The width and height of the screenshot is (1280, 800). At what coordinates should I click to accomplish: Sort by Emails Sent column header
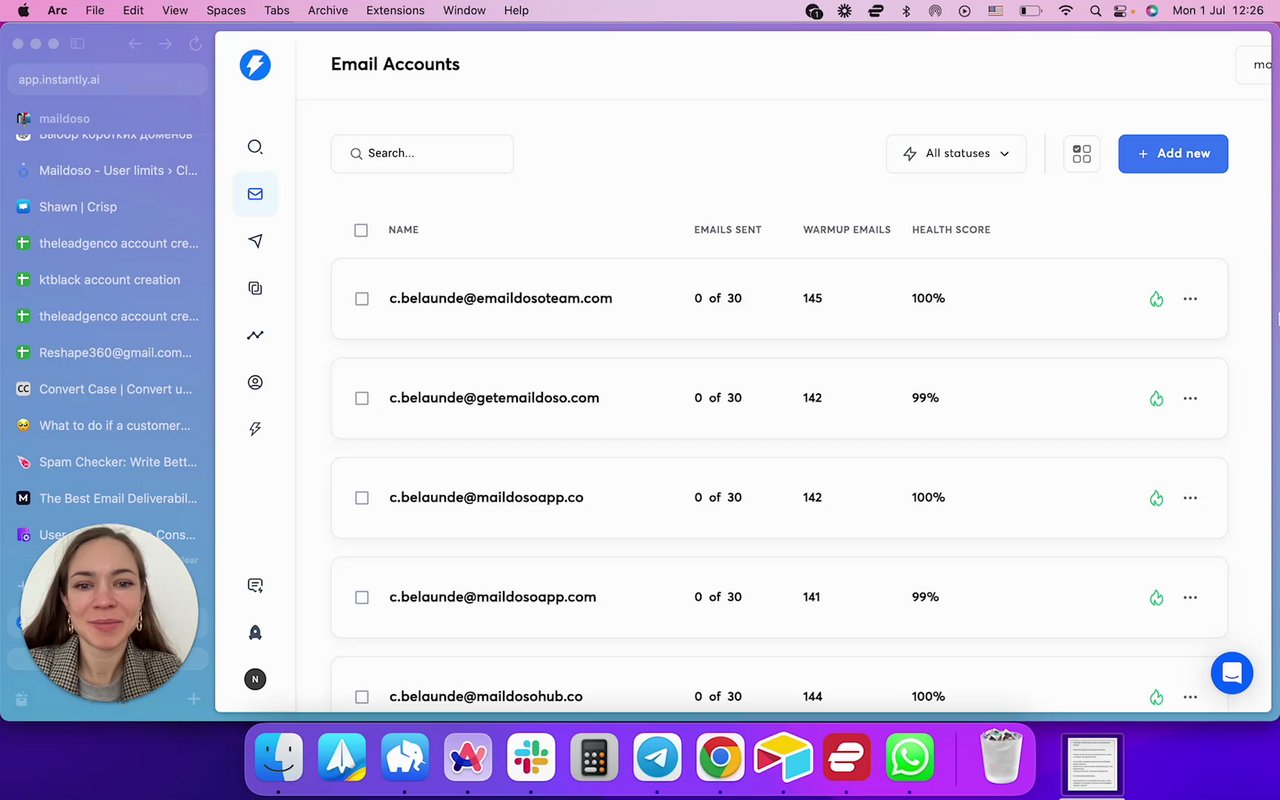pos(728,230)
